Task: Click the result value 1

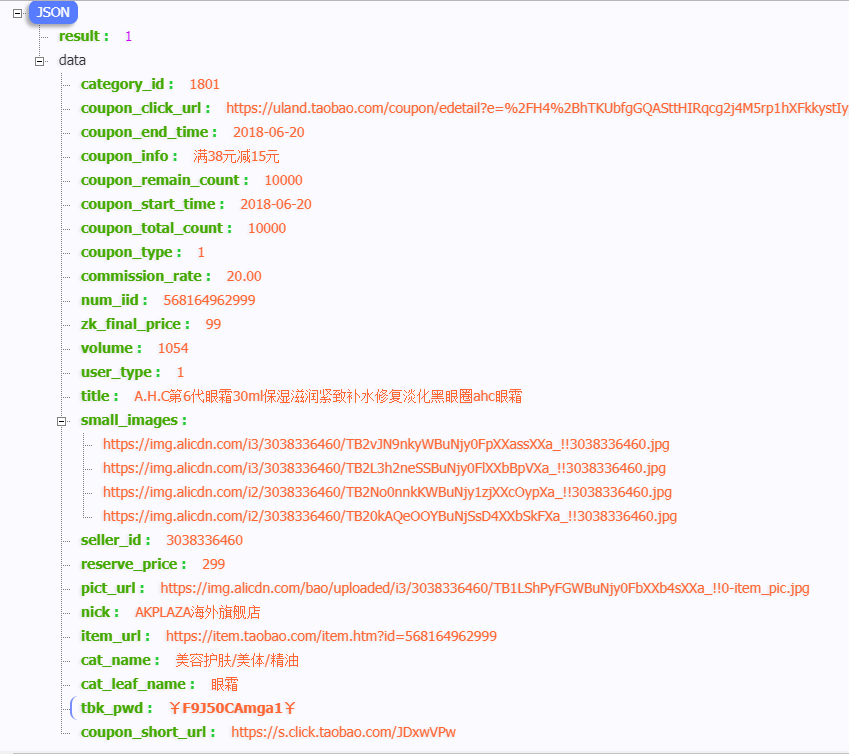Action: tap(128, 36)
